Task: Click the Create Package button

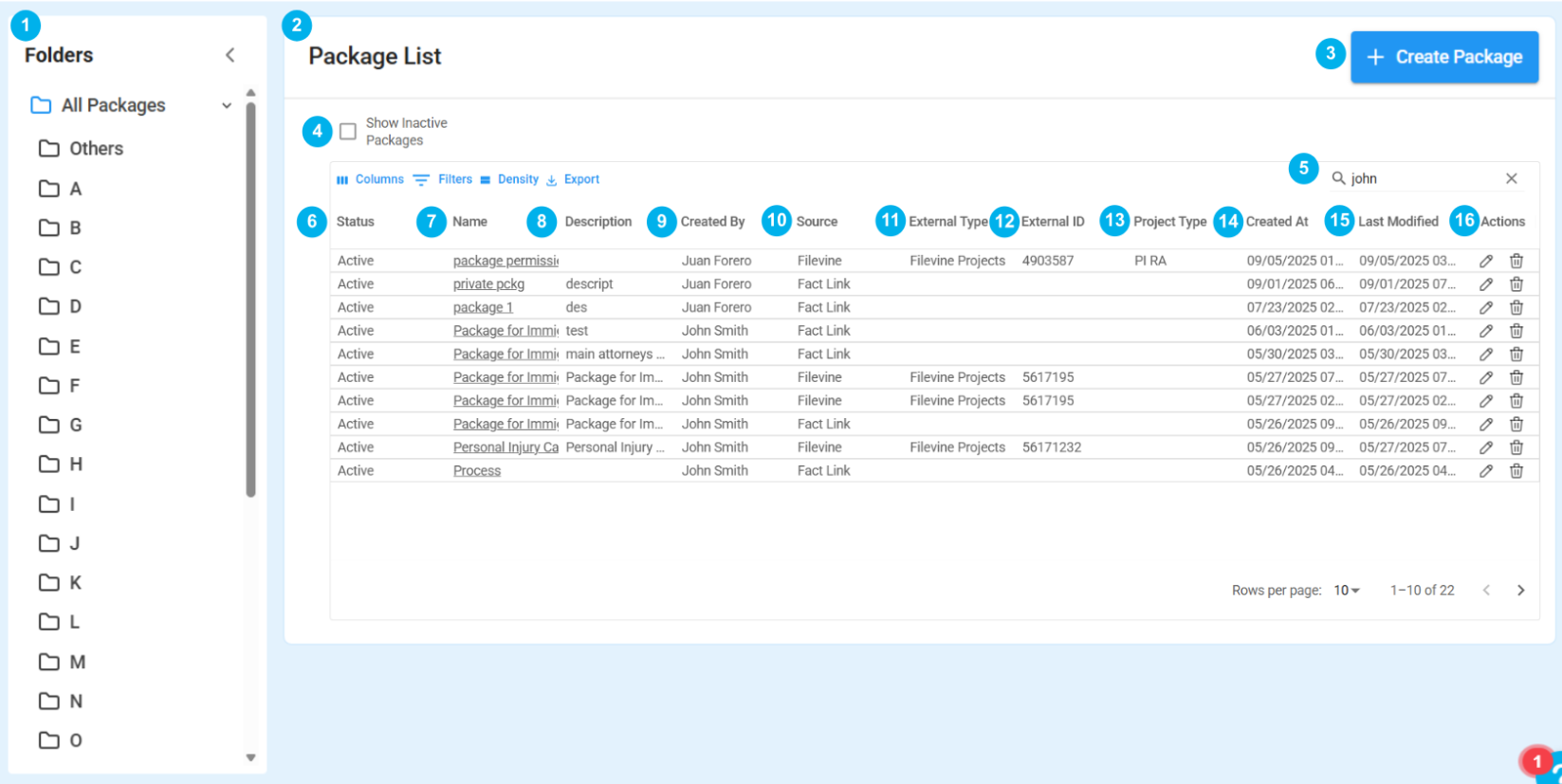Action: [1443, 57]
